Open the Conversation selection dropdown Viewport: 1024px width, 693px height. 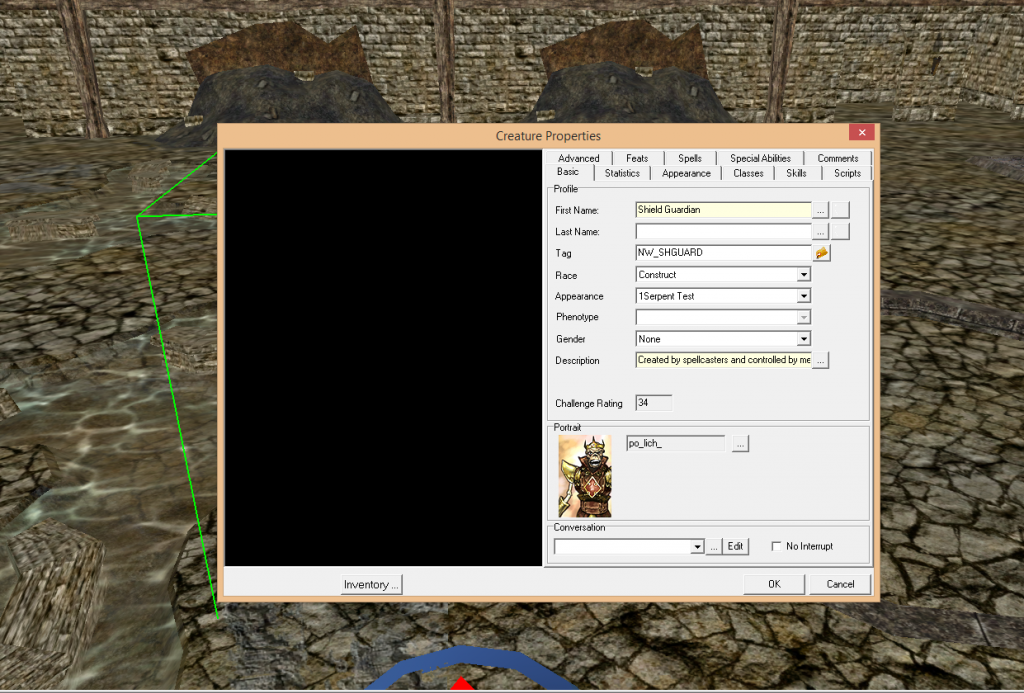(x=697, y=546)
